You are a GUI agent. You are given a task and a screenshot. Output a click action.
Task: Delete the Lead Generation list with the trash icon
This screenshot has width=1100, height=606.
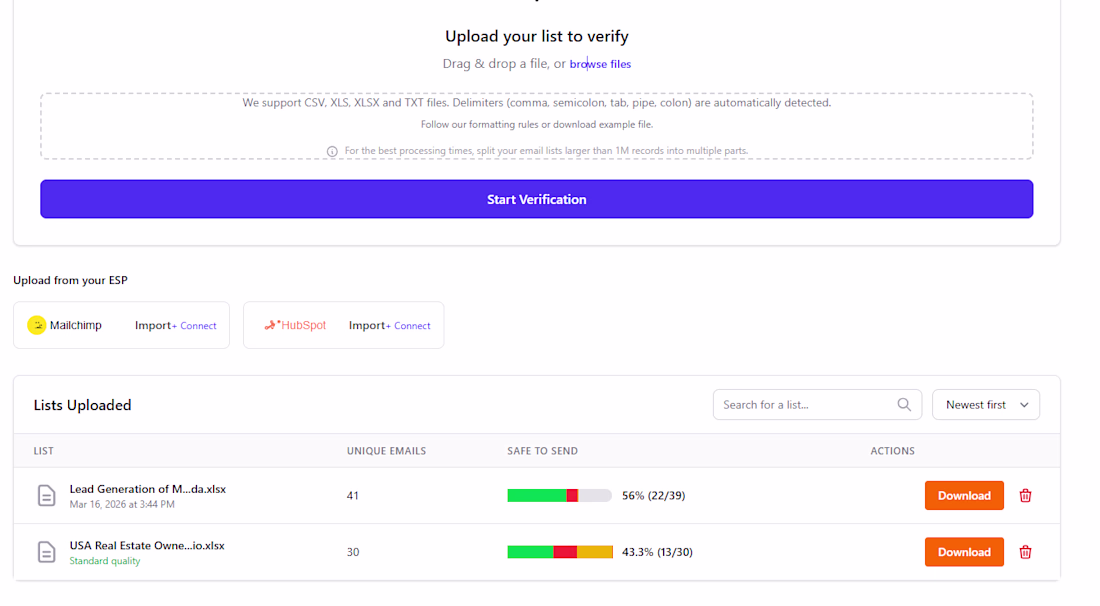coord(1025,495)
